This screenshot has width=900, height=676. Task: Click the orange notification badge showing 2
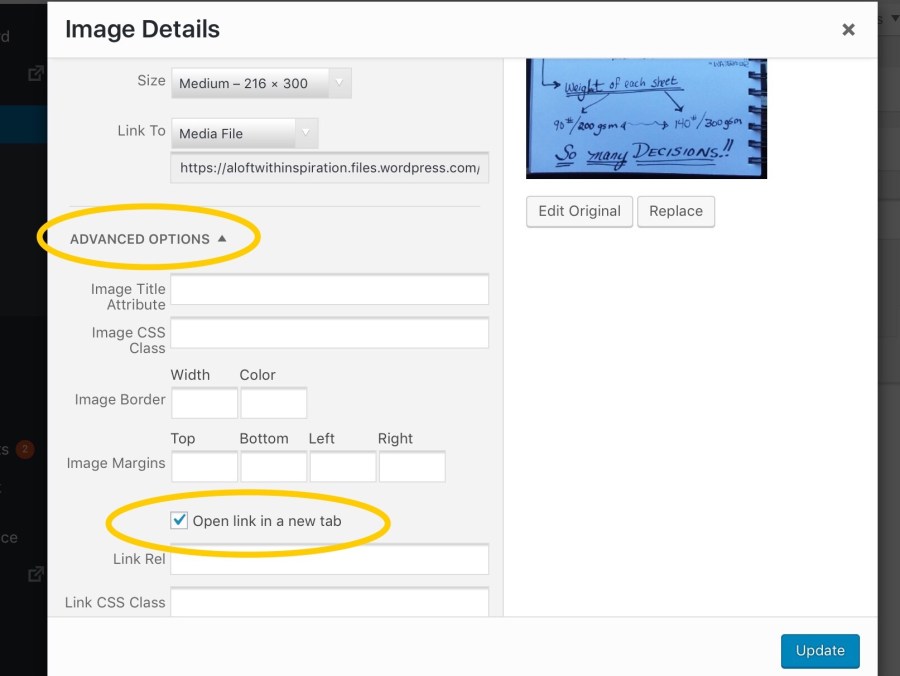25,449
